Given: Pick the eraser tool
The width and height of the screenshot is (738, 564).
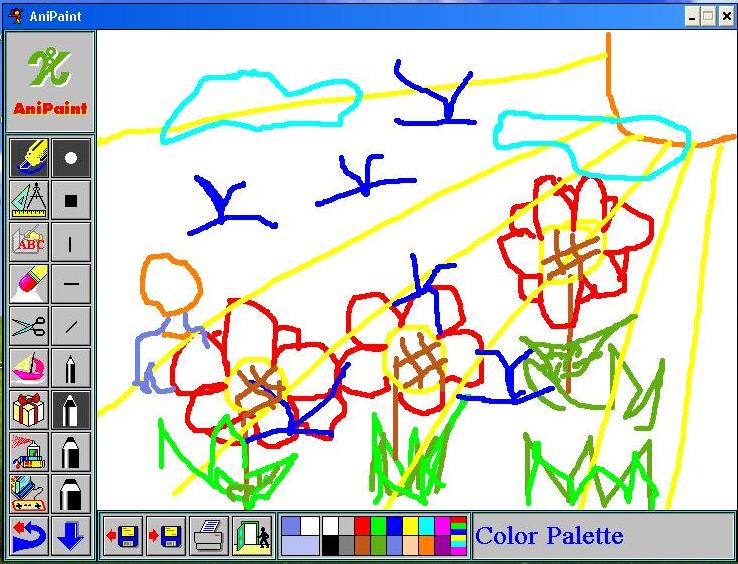Looking at the screenshot, I should [x=29, y=284].
